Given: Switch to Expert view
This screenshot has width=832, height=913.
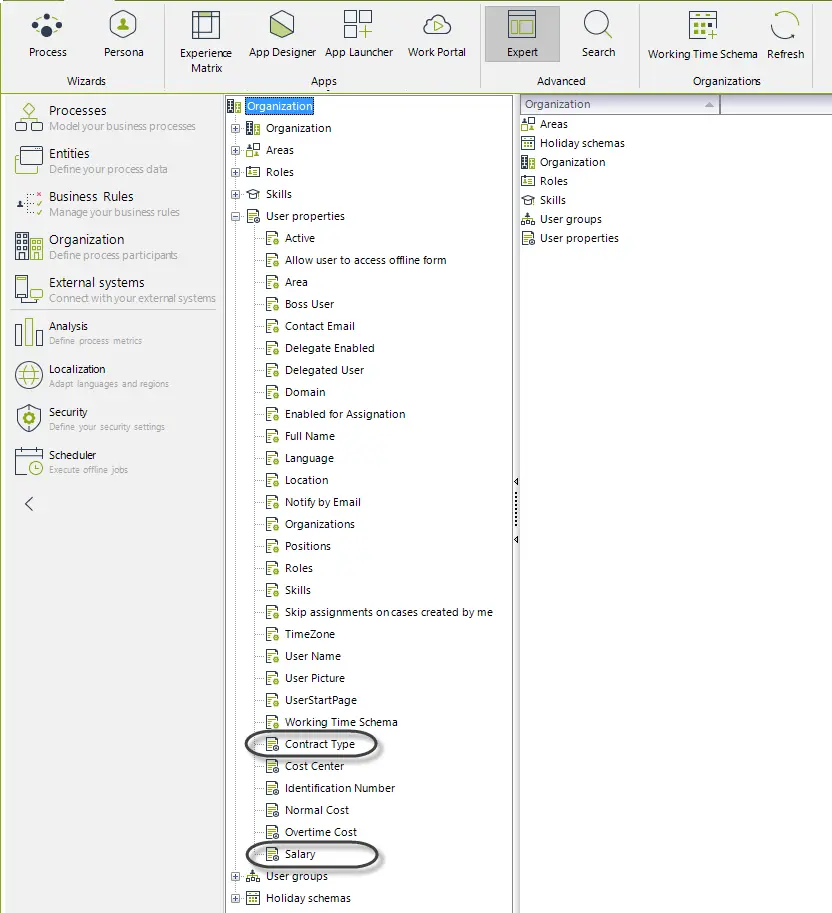Looking at the screenshot, I should tap(522, 34).
